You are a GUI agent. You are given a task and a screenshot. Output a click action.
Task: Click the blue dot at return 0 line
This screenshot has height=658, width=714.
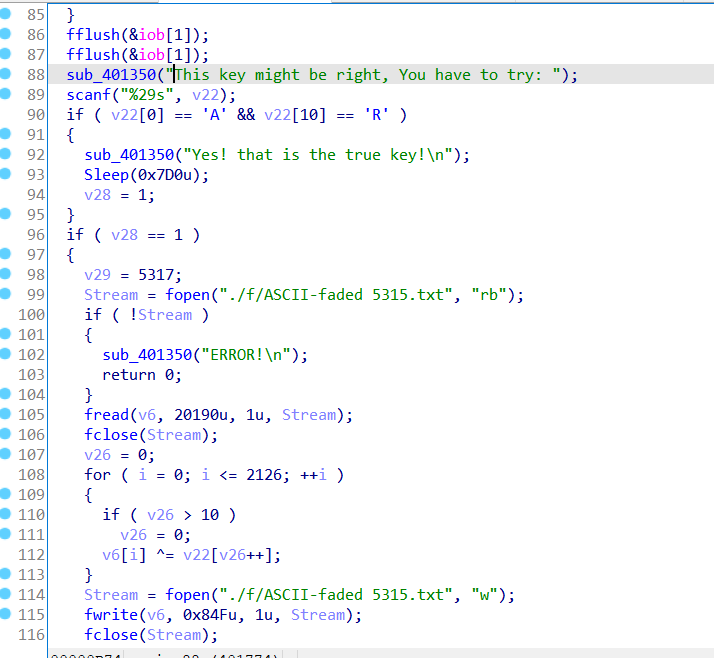[x=7, y=374]
